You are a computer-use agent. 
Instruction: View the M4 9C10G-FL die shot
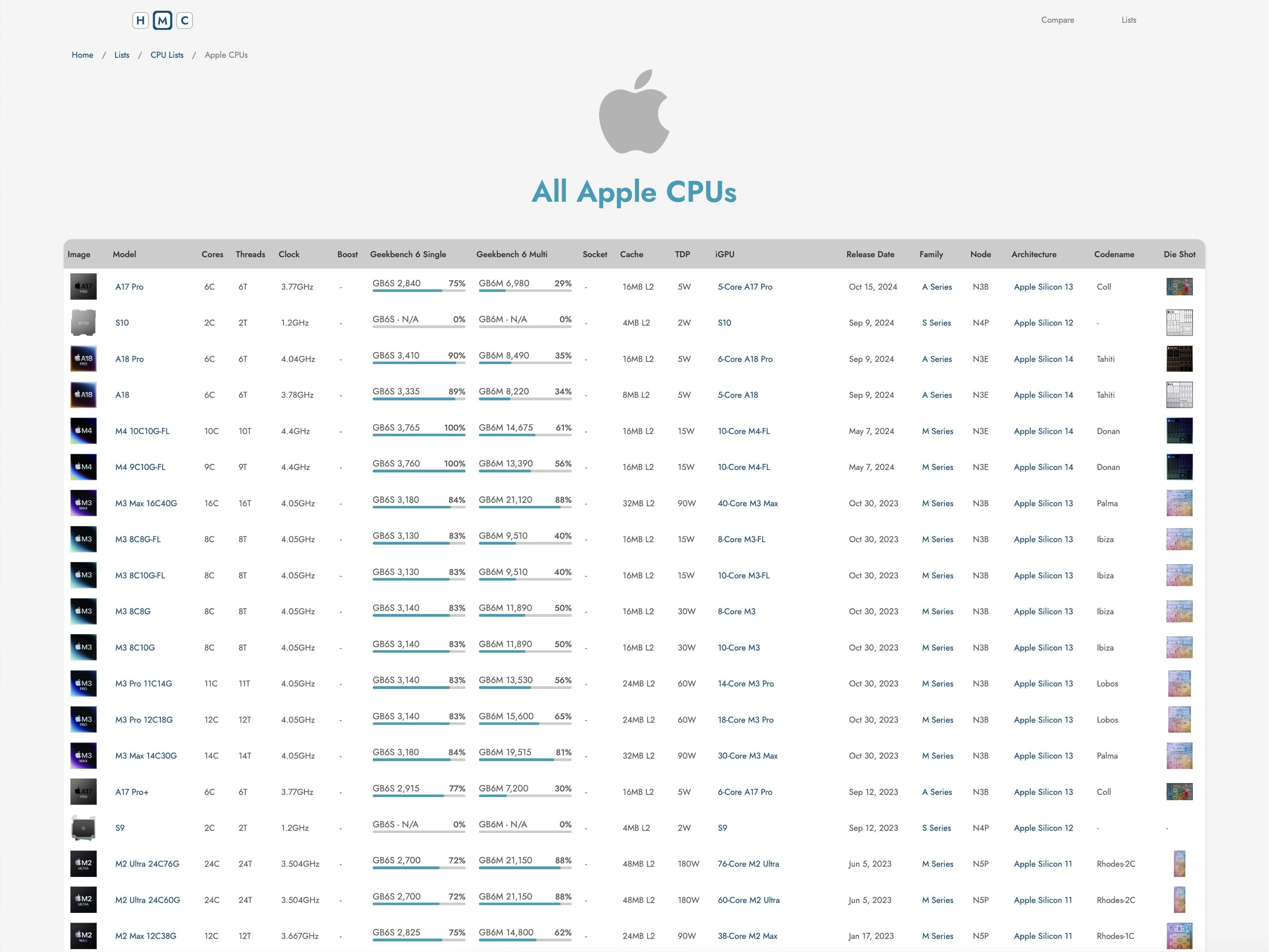coord(1179,467)
